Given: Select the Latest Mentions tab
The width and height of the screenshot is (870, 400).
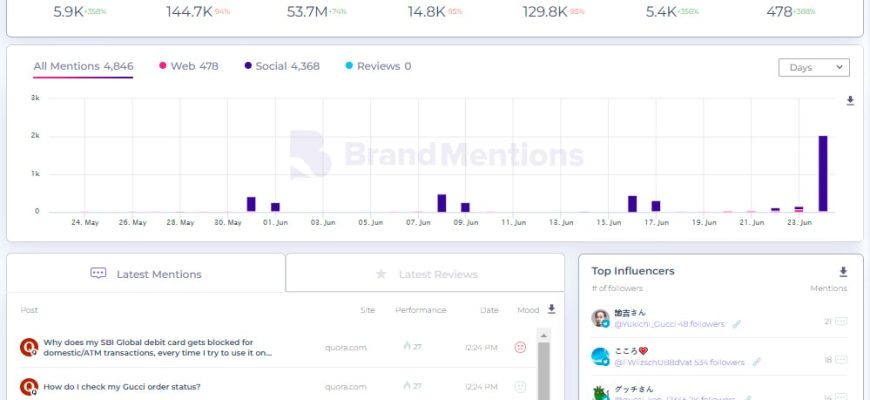Looking at the screenshot, I should tap(146, 274).
